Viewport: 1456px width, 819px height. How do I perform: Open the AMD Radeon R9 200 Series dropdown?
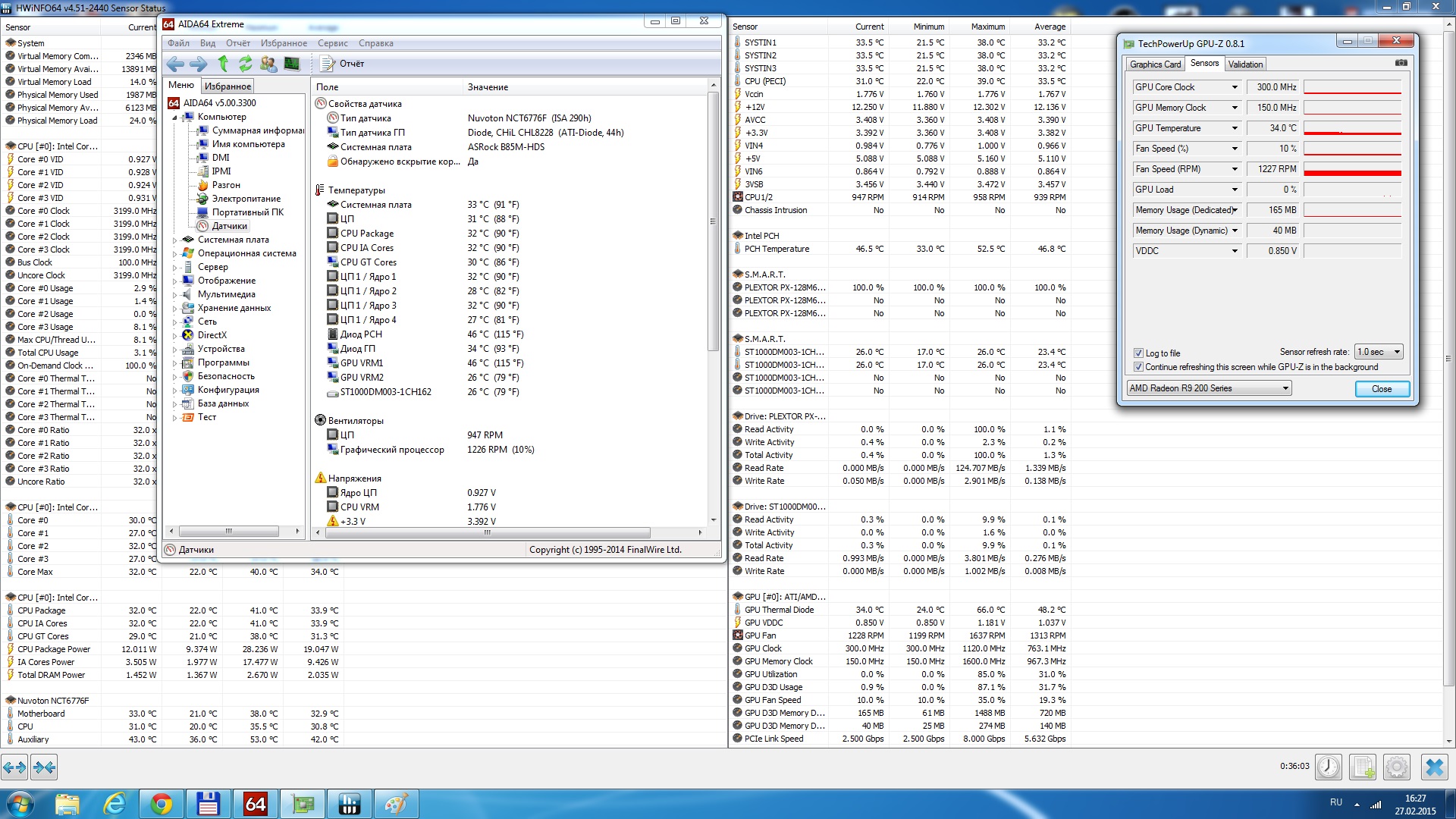pos(1209,388)
